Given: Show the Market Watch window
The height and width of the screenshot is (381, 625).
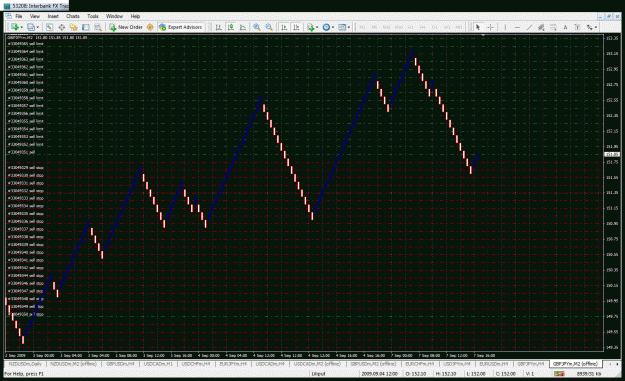Looking at the screenshot, I should click(x=49, y=27).
